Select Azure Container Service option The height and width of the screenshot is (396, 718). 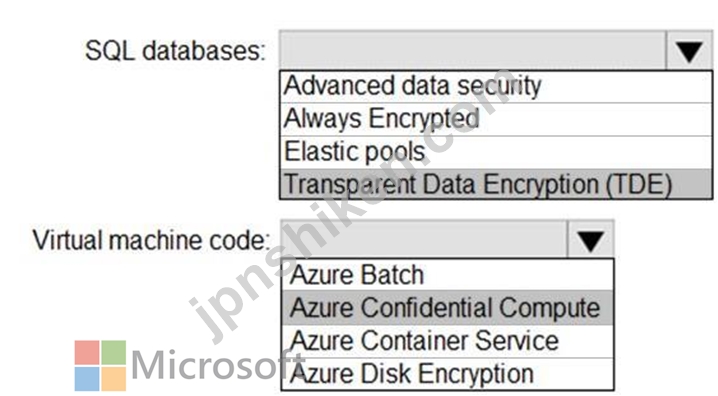pyautogui.click(x=447, y=341)
